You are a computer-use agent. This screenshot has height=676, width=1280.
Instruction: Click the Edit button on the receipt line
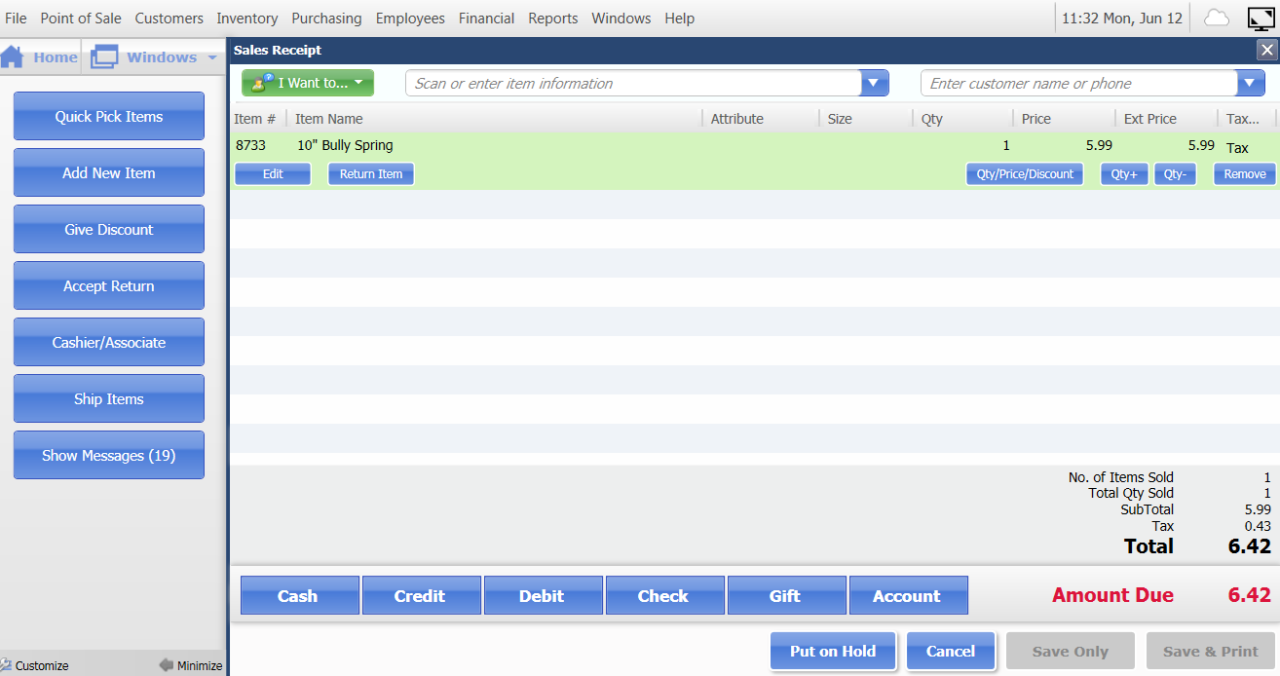point(272,173)
